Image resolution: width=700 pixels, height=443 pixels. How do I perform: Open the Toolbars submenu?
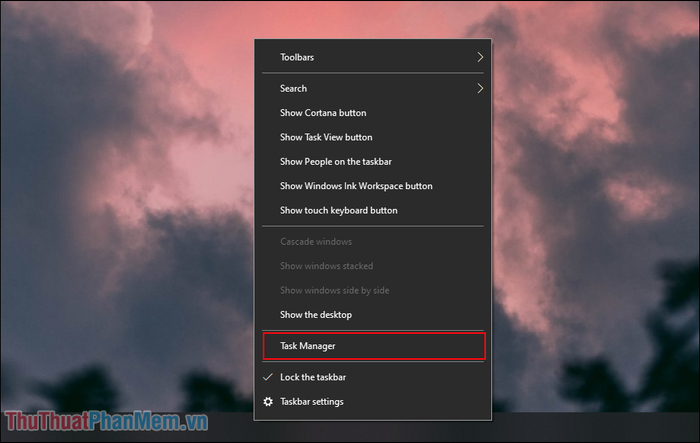click(x=373, y=57)
